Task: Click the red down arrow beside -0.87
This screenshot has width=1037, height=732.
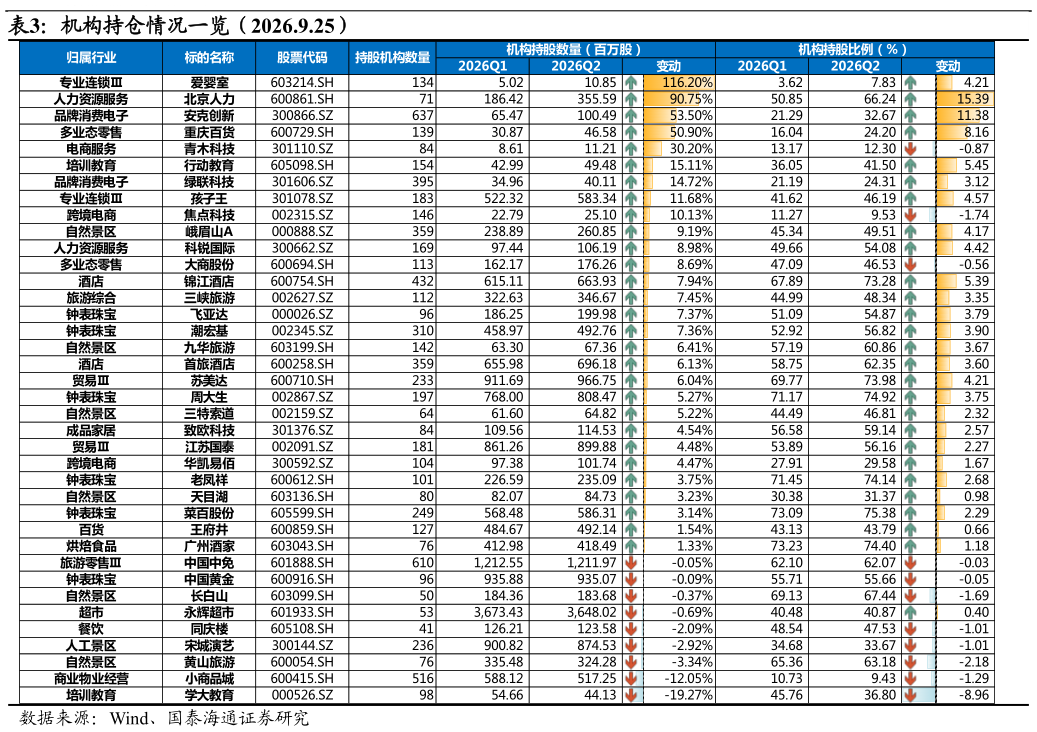Action: pos(911,149)
